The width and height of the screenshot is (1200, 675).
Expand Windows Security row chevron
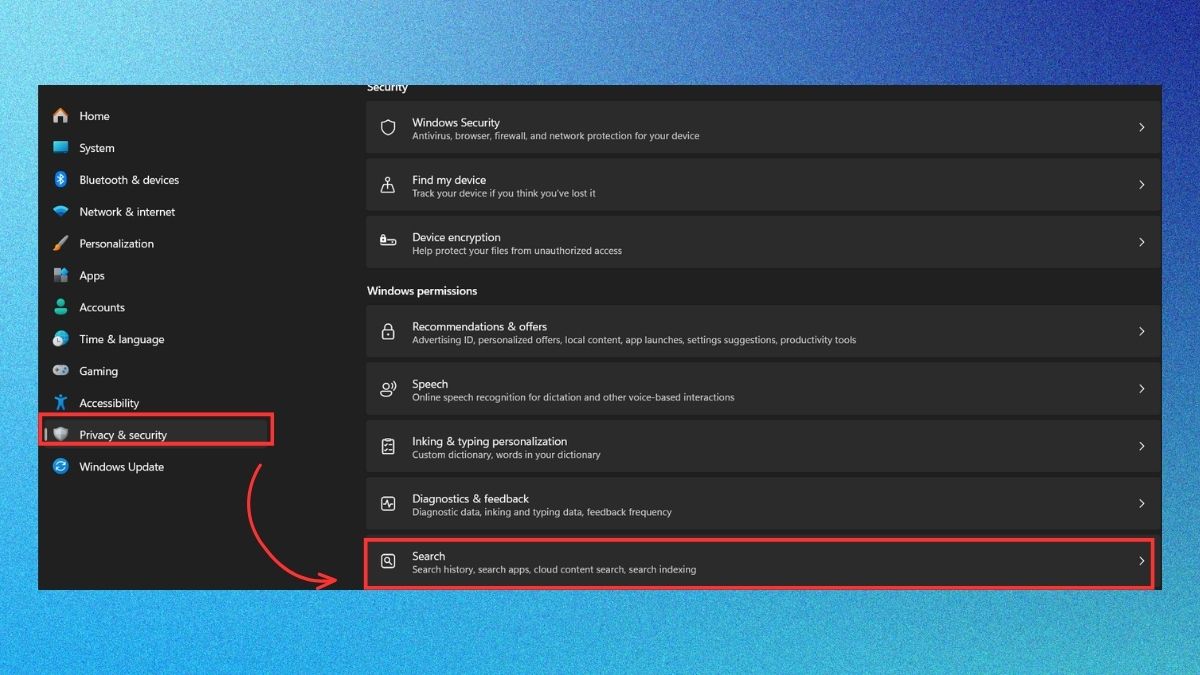coord(1141,128)
